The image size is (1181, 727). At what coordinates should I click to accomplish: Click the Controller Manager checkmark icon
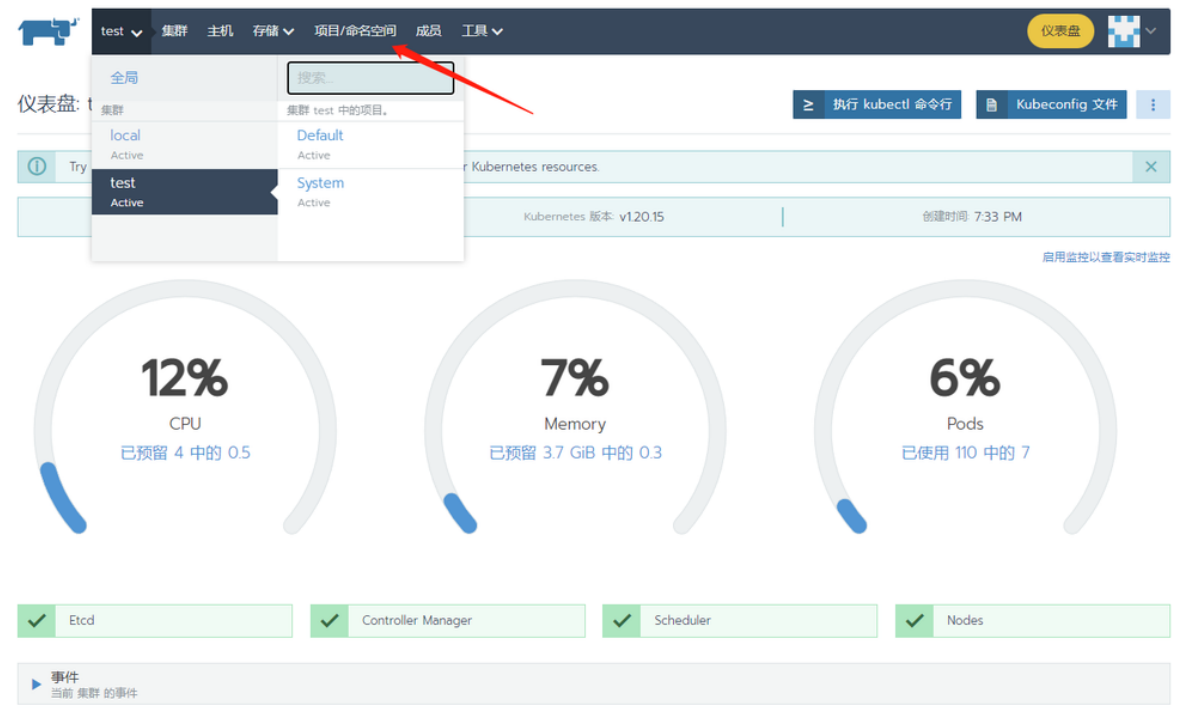click(329, 621)
